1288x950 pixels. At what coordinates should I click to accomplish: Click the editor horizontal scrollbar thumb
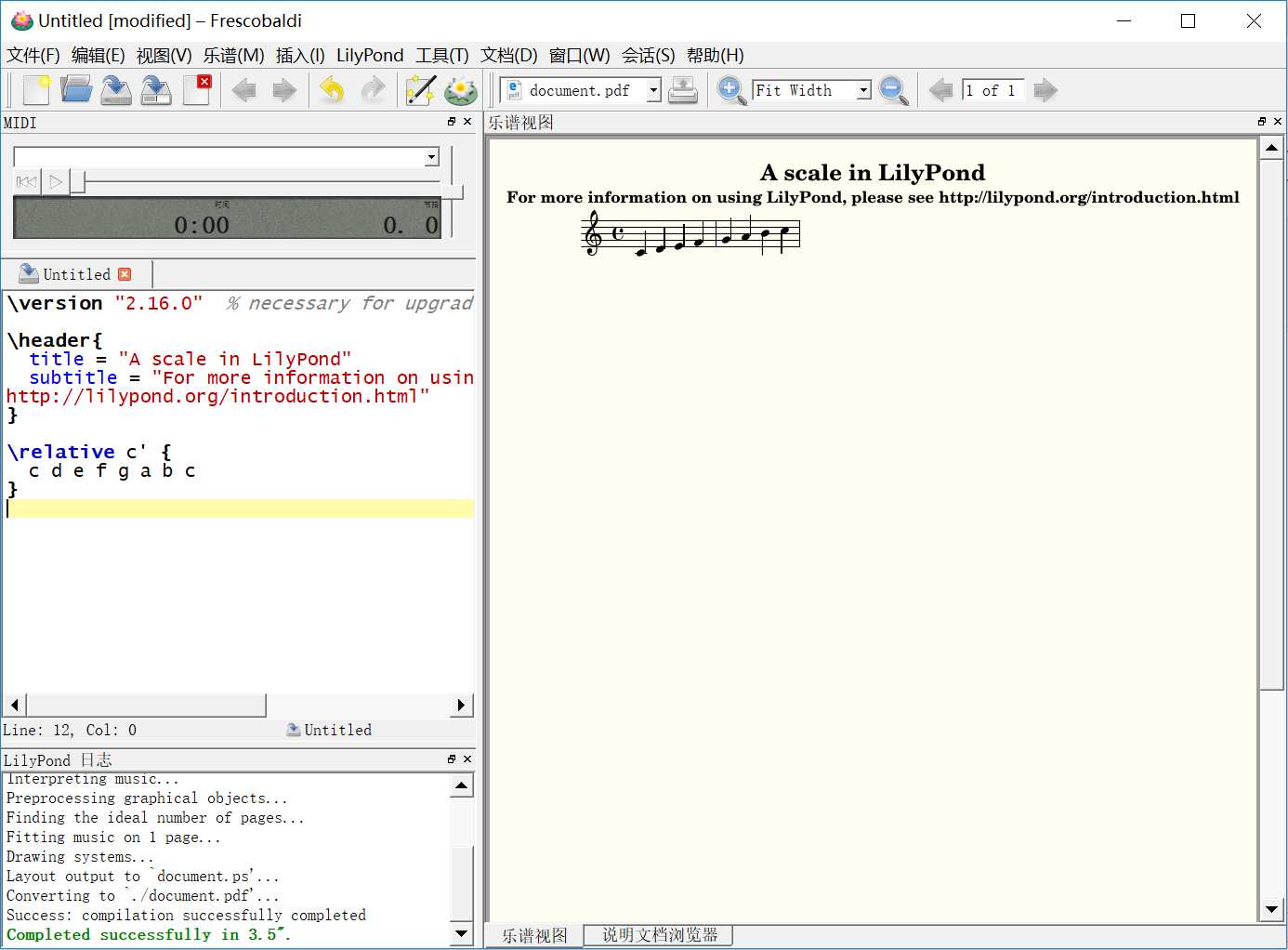coord(146,705)
